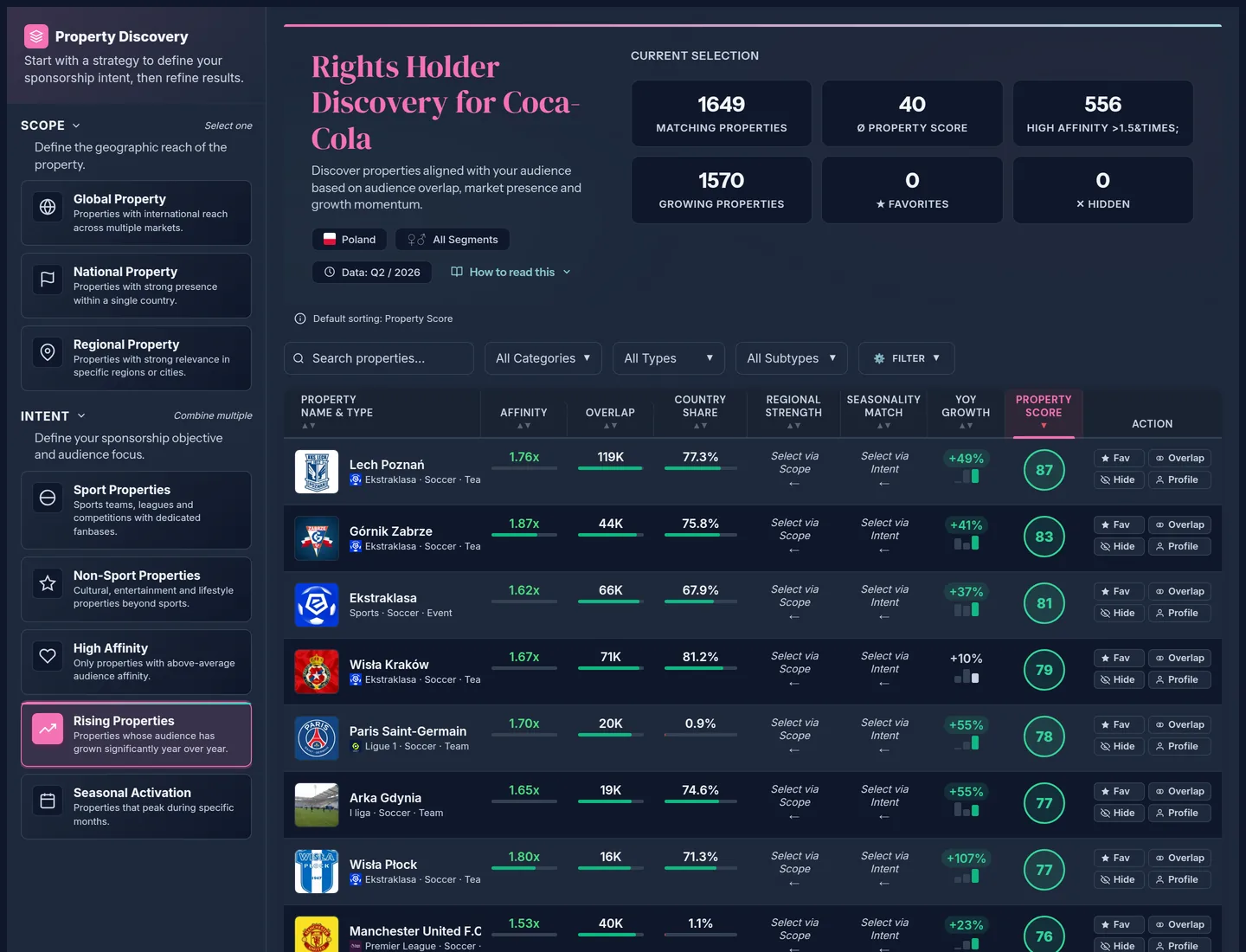Open the Lech Poznań club logo
The height and width of the screenshot is (952, 1246).
pyautogui.click(x=317, y=472)
